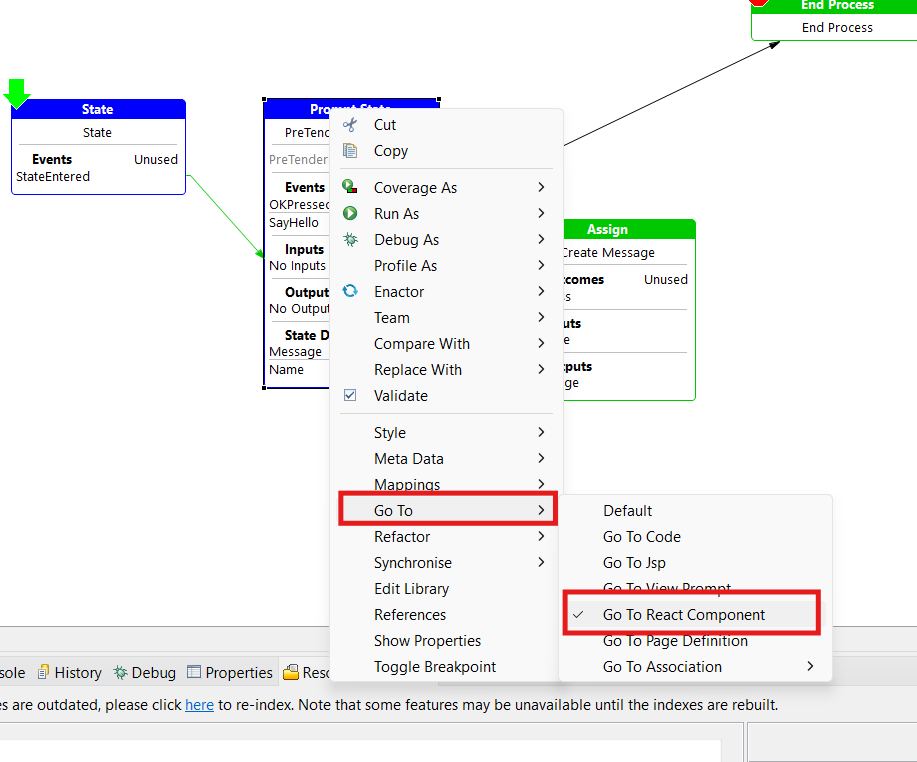The width and height of the screenshot is (917, 762).
Task: Expand the Team submenu arrow
Action: 541,318
